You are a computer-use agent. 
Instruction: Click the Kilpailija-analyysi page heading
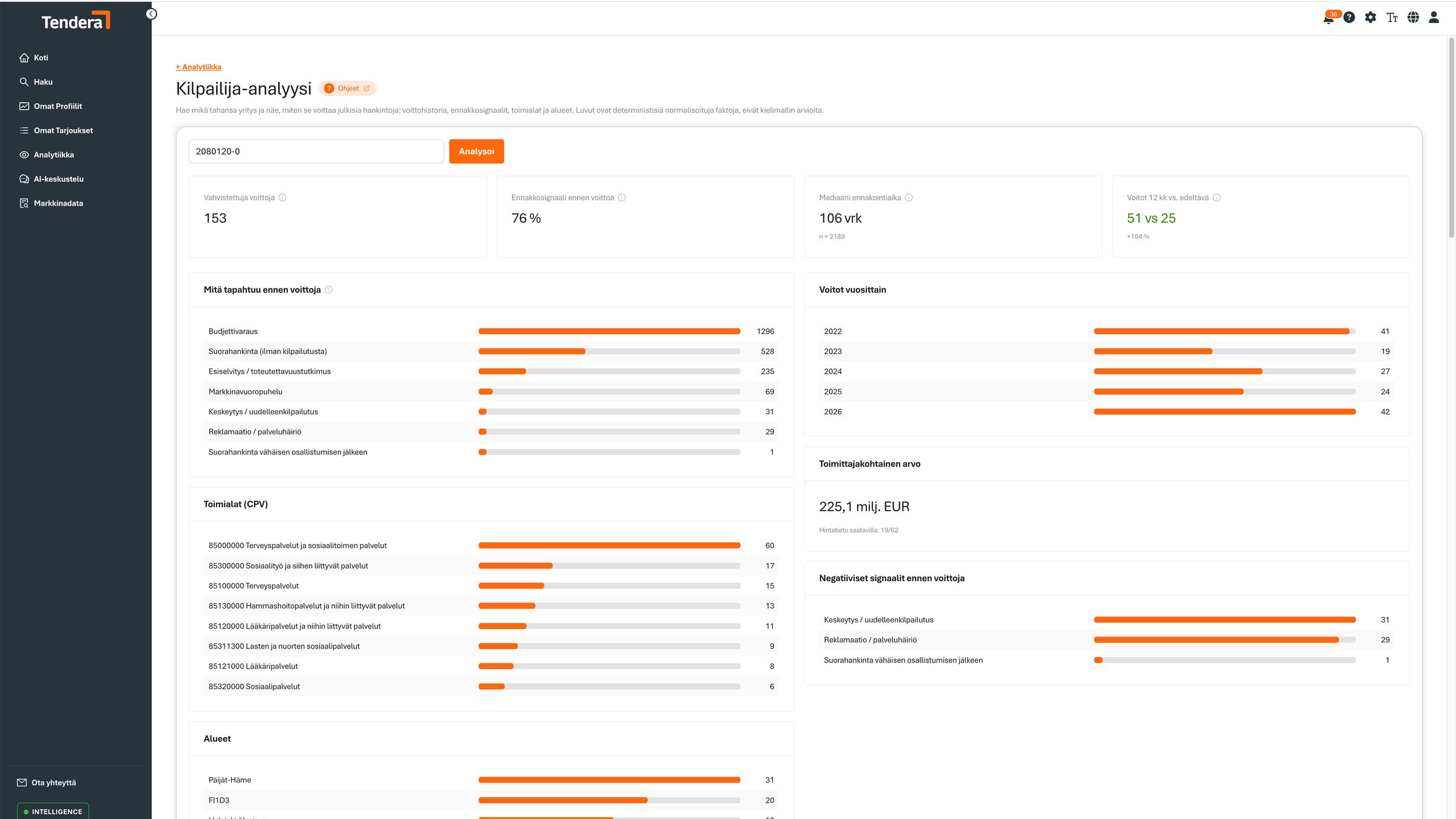243,89
